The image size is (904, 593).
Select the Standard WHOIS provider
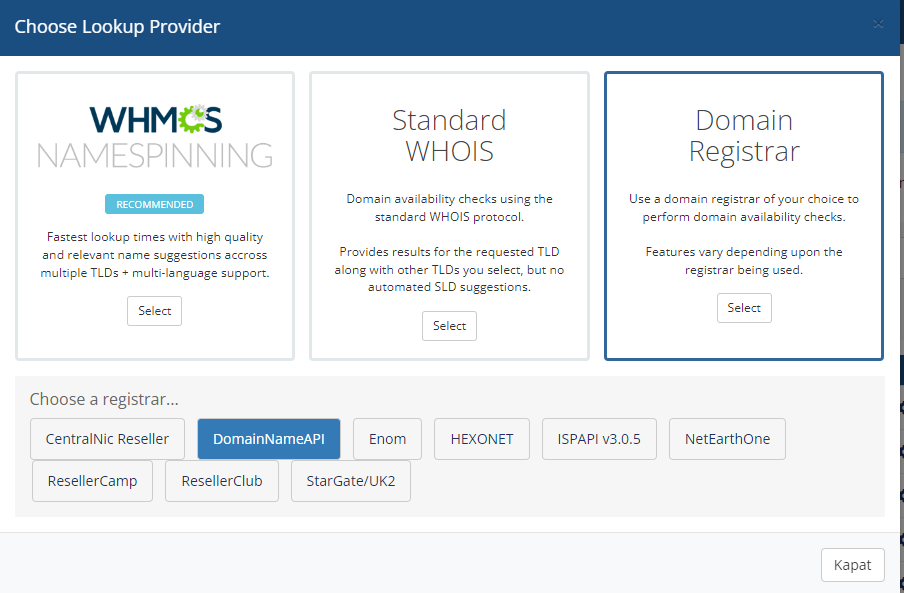pos(449,326)
